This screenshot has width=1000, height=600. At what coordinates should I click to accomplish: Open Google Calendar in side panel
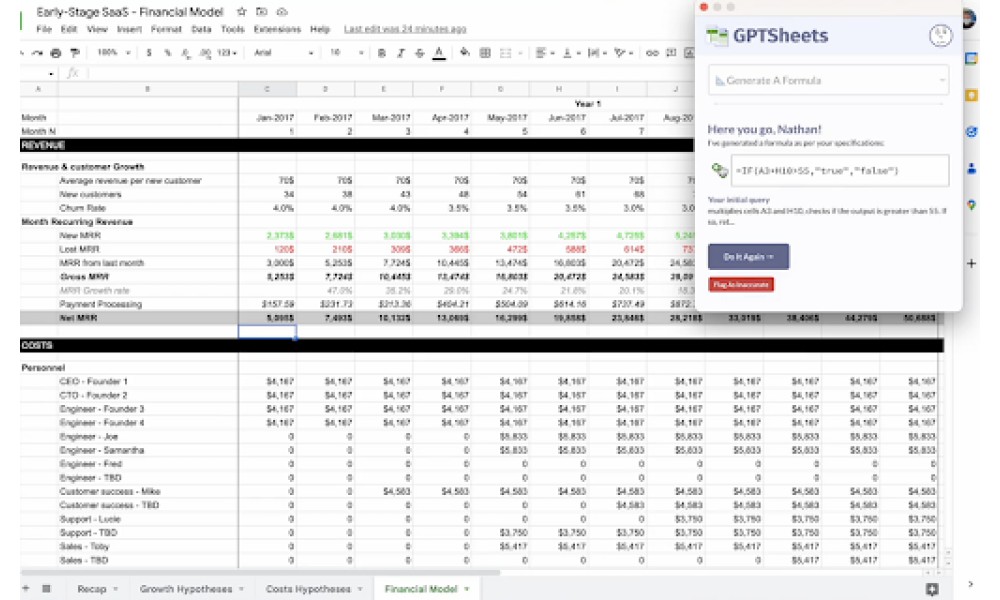point(971,59)
